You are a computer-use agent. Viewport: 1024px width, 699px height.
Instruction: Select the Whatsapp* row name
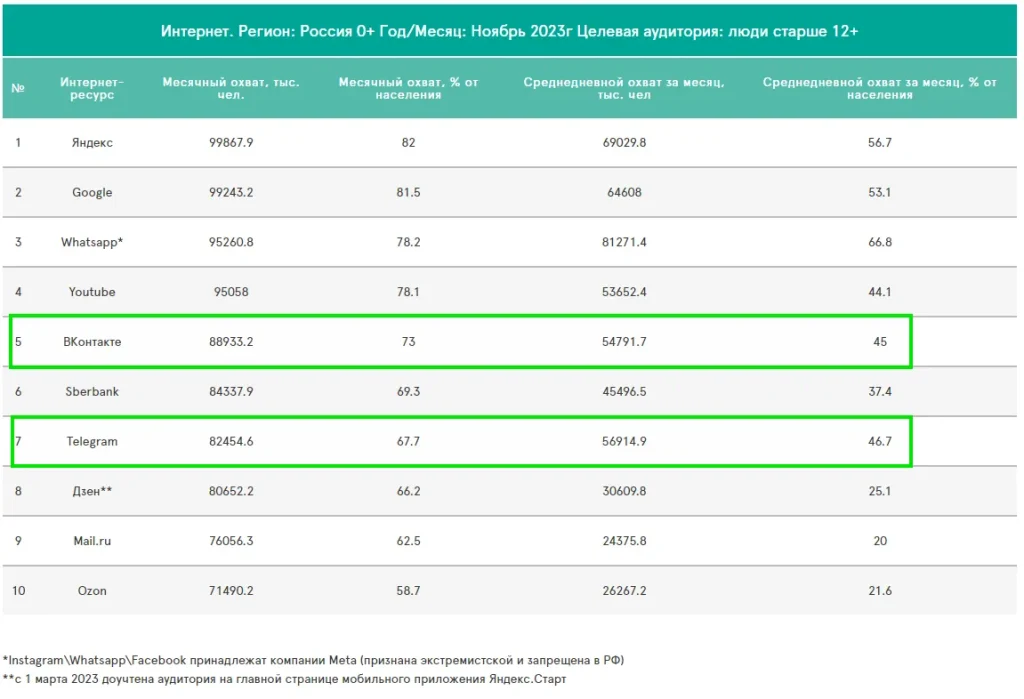(92, 242)
